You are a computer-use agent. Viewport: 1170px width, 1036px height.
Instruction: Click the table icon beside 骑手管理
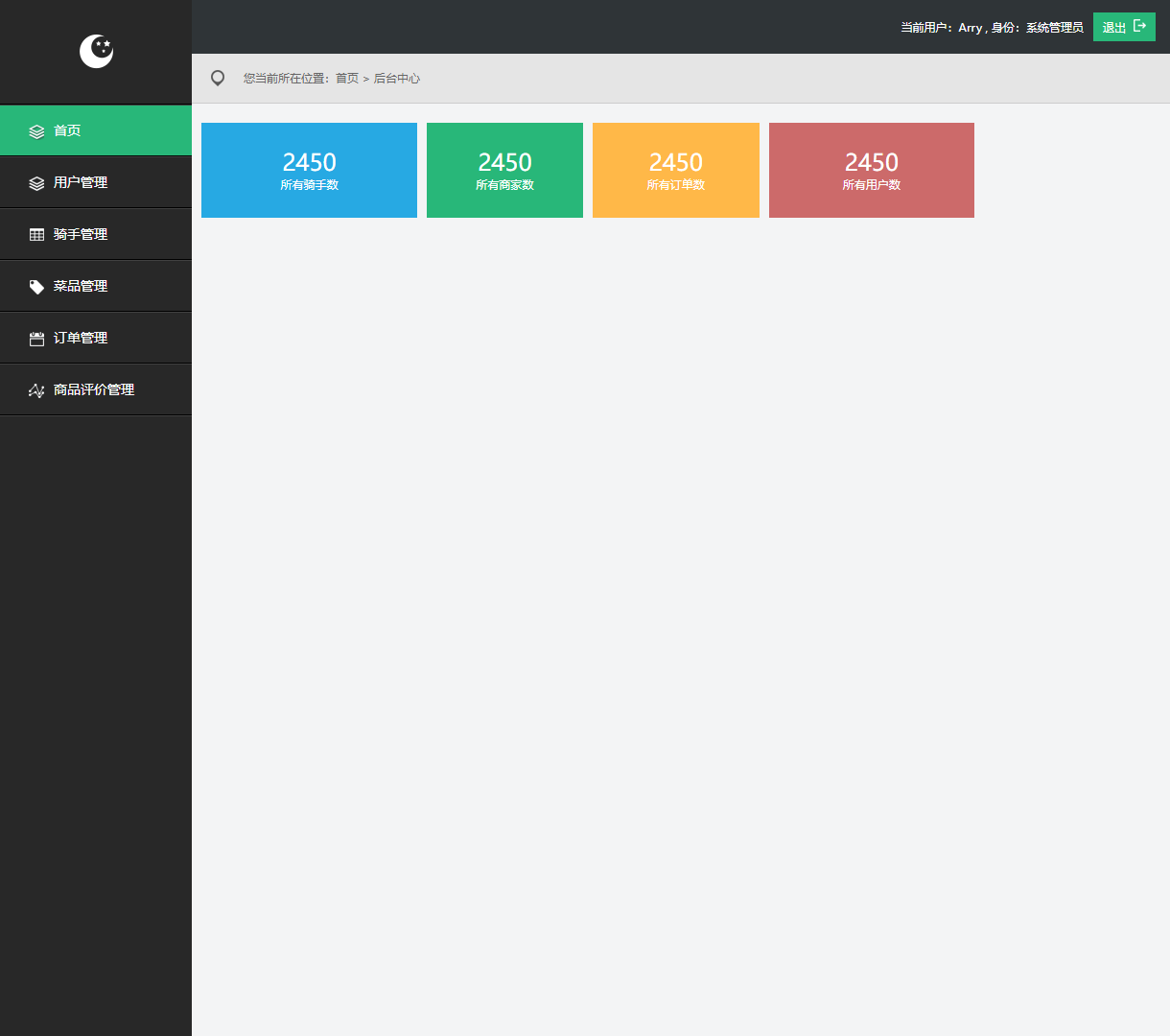click(x=36, y=235)
